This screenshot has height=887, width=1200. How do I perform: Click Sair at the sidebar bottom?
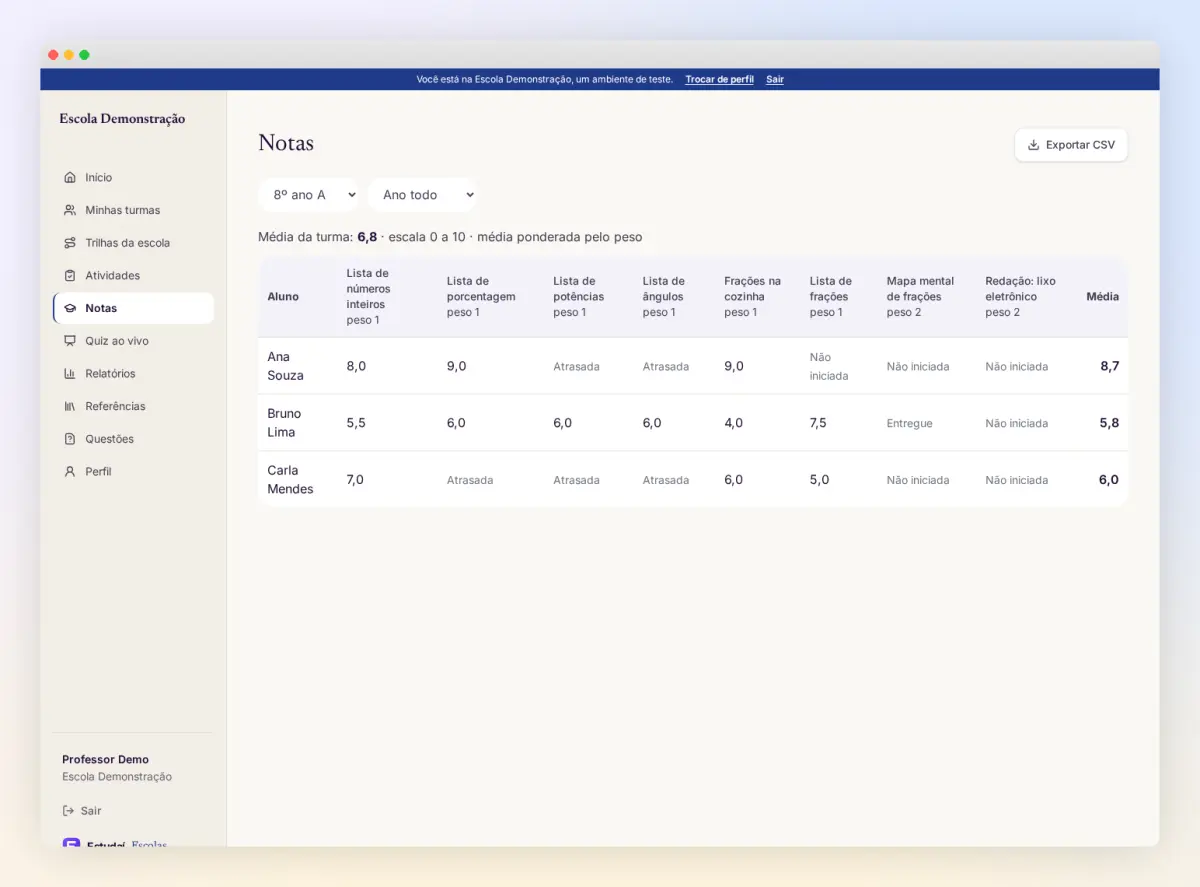point(82,811)
